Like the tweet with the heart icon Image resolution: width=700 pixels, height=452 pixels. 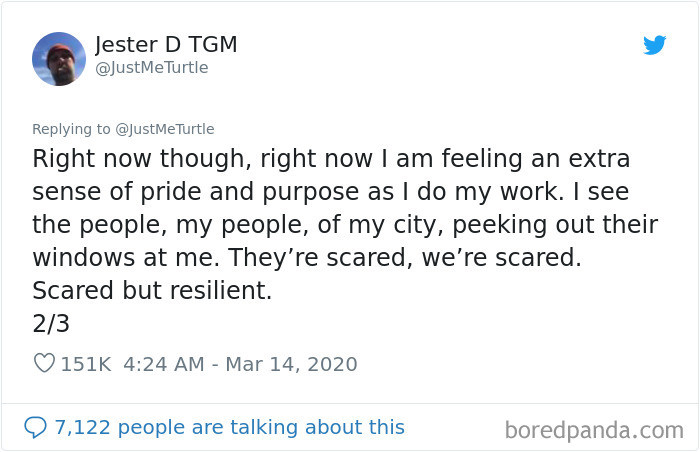tap(44, 363)
